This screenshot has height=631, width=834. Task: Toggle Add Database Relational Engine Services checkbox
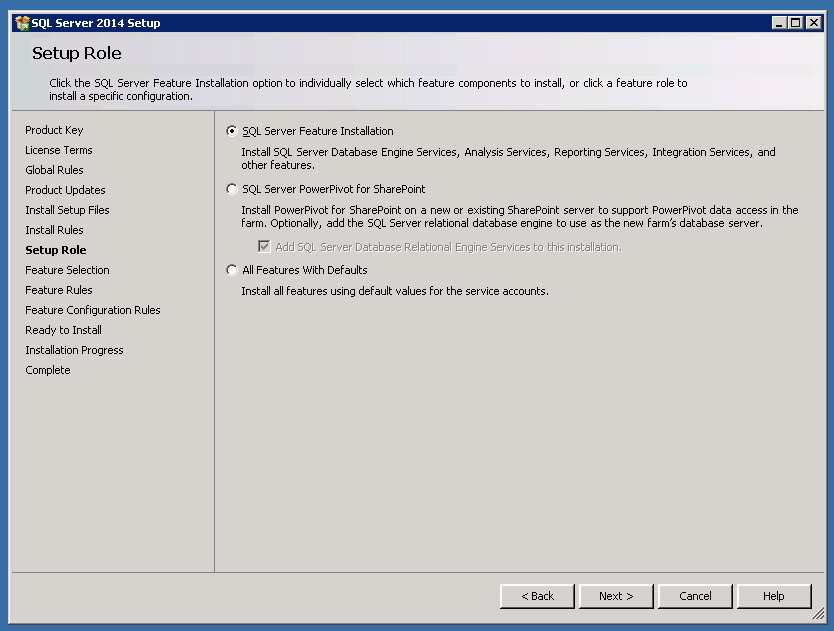click(x=265, y=247)
